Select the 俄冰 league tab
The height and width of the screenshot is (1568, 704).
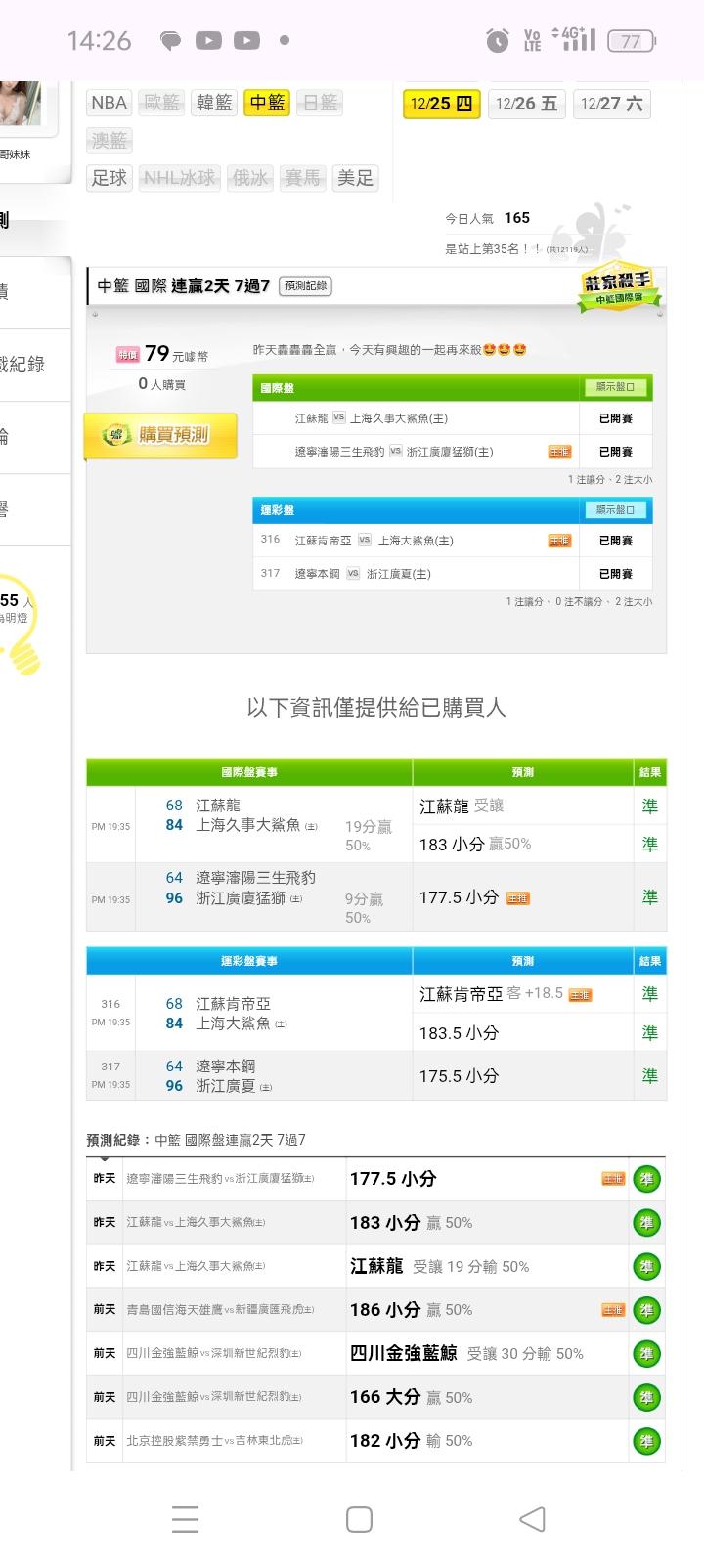click(x=249, y=178)
